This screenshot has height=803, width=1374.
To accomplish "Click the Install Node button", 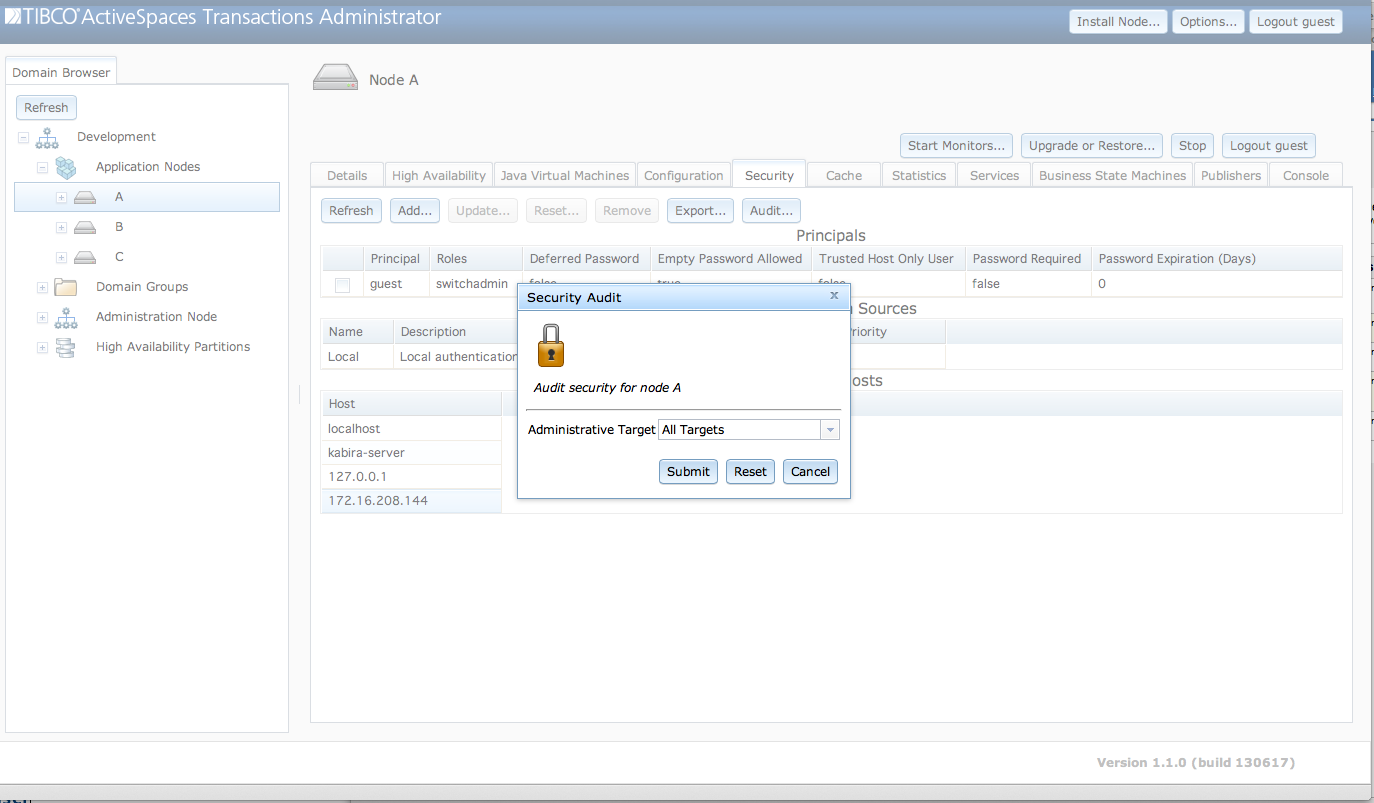I will (1117, 22).
